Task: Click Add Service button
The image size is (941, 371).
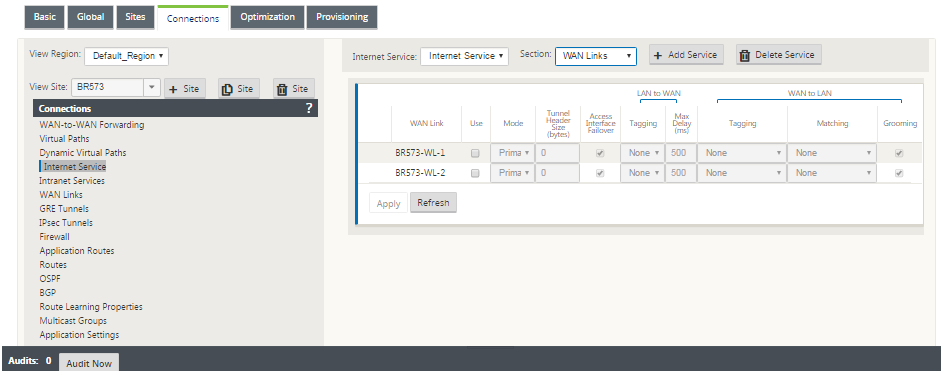Action: (x=687, y=55)
